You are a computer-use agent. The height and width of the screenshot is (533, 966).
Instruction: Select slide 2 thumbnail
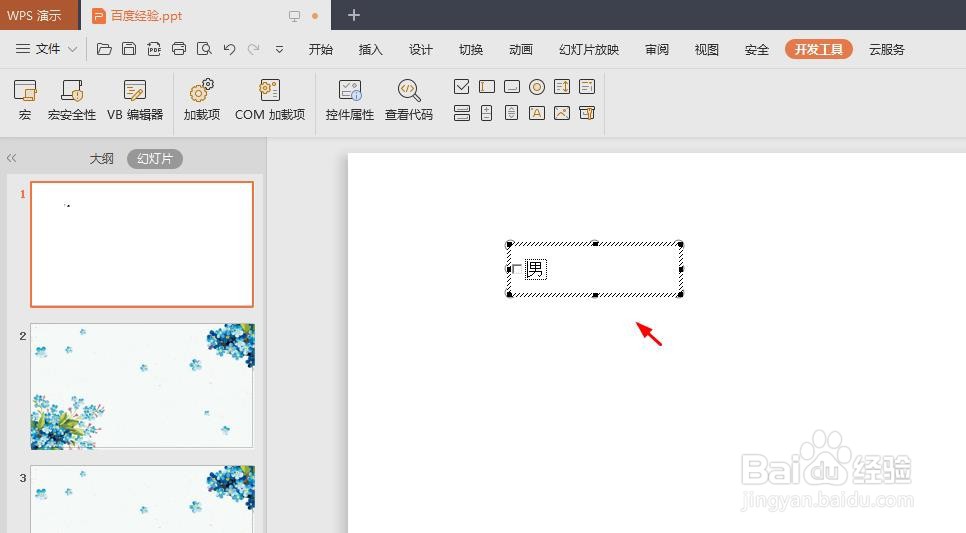click(x=142, y=386)
